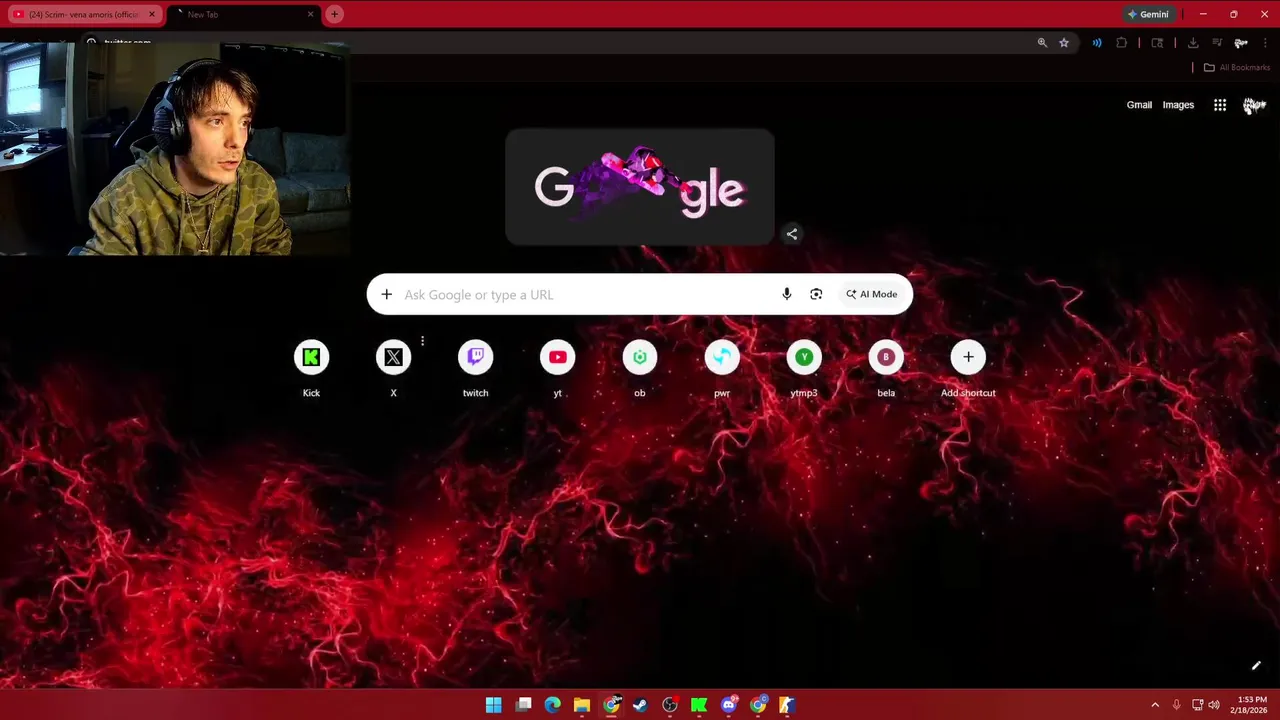Viewport: 1280px width, 720px height.
Task: Open File Explorer from taskbar
Action: click(582, 705)
